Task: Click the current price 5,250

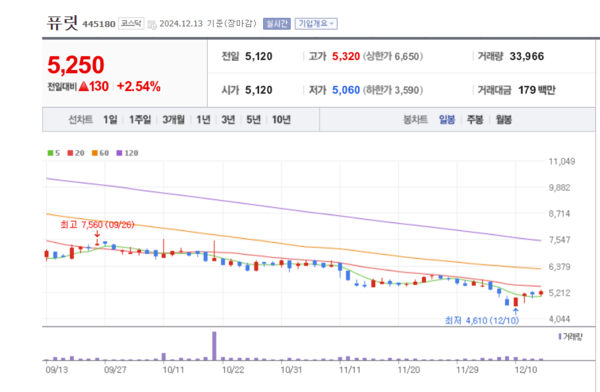Action: 76,65
